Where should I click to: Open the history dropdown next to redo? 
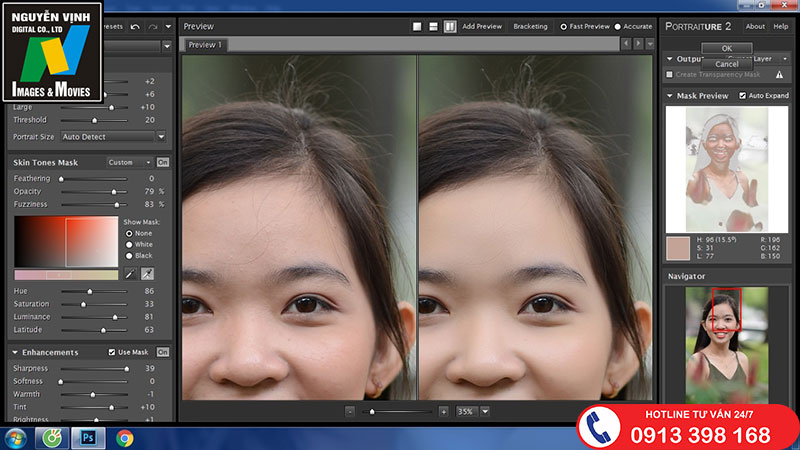click(168, 27)
